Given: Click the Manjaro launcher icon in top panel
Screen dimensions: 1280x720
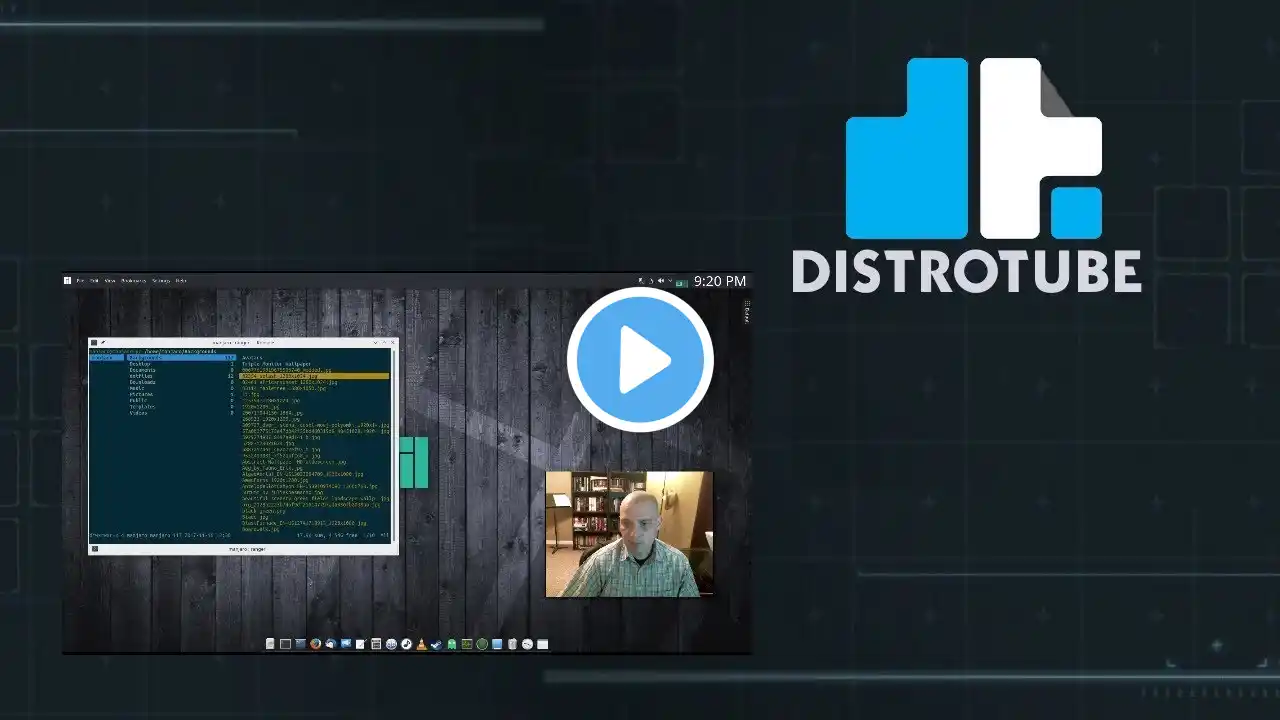Looking at the screenshot, I should click(x=67, y=281).
